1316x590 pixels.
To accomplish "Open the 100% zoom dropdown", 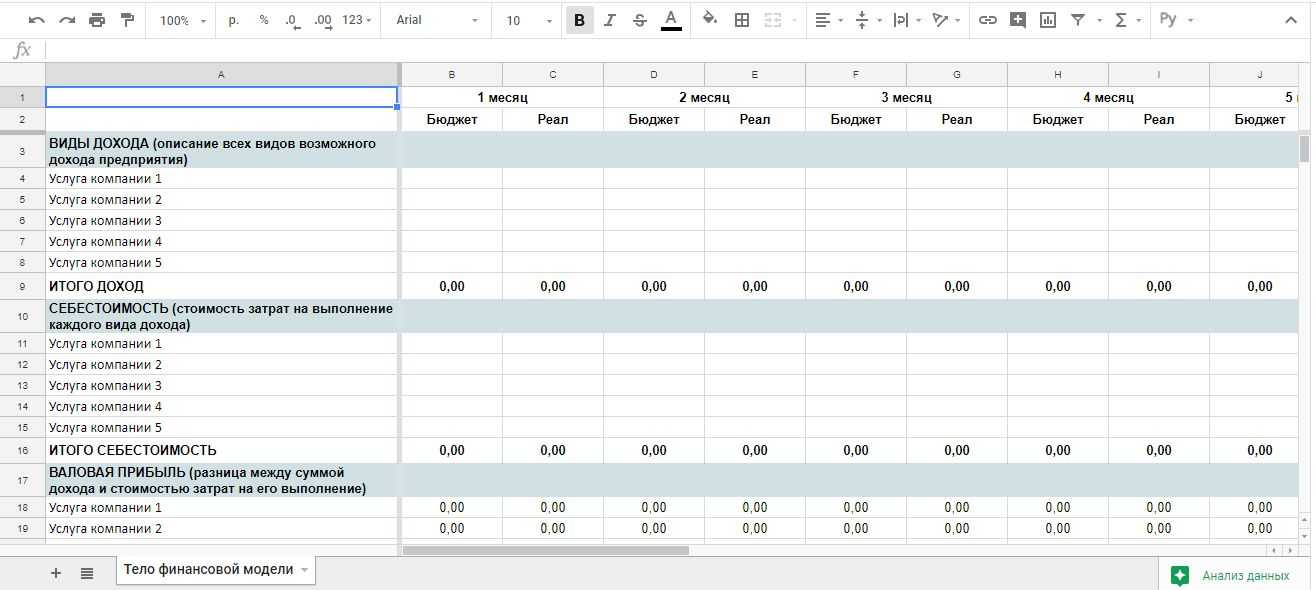I will (183, 20).
